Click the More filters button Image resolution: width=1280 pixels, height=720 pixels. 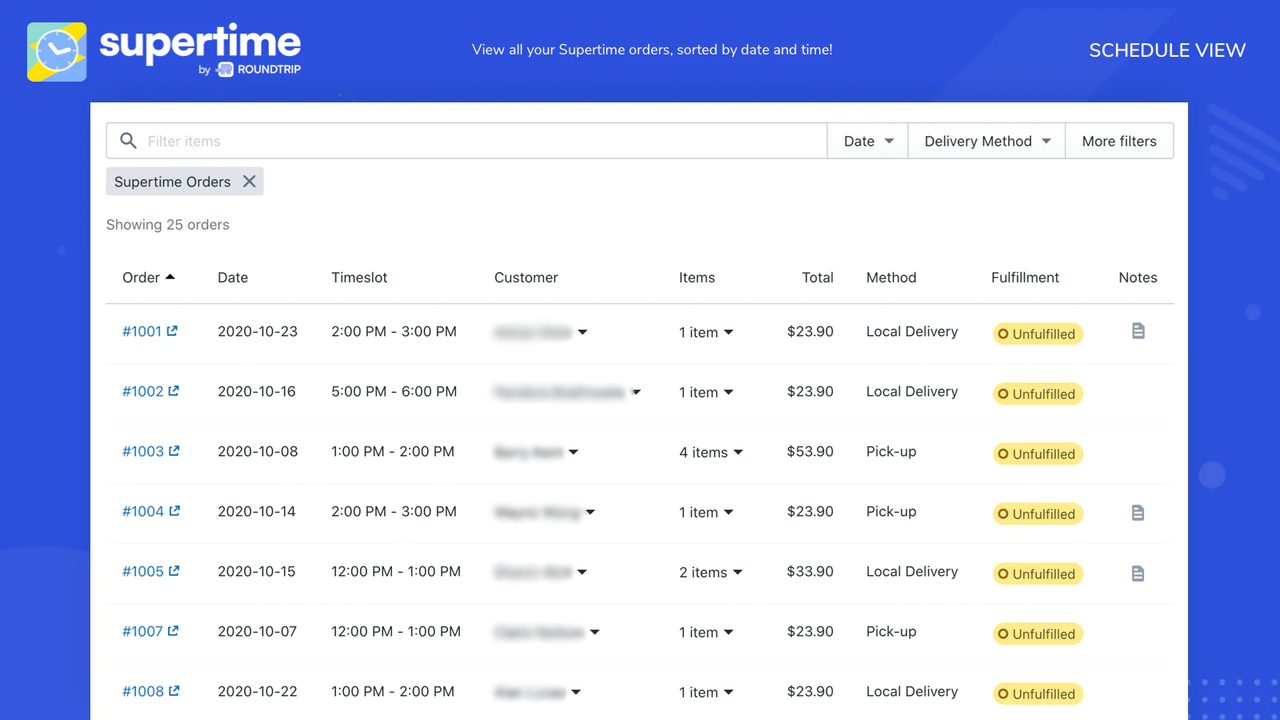point(1119,140)
